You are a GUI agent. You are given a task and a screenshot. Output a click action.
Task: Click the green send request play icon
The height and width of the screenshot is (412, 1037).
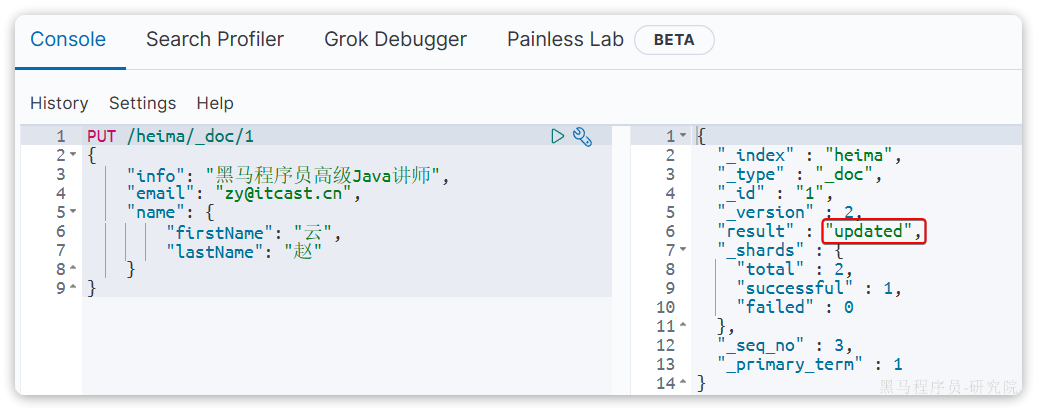(558, 136)
